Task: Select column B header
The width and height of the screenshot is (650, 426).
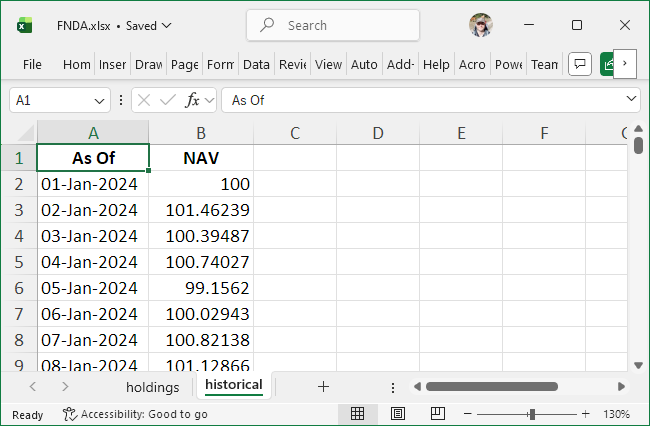Action: point(201,133)
